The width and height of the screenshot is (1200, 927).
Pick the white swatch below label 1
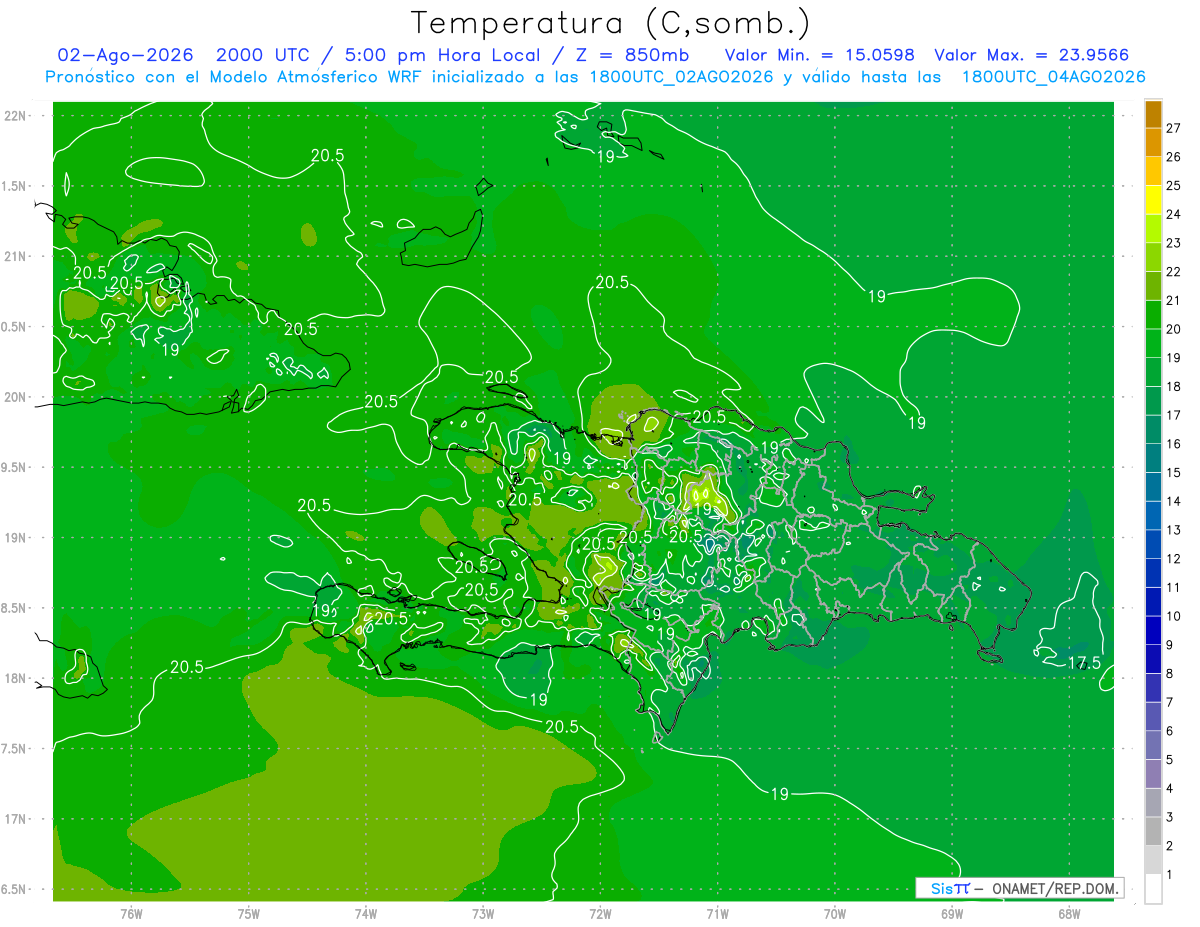pos(1153,889)
